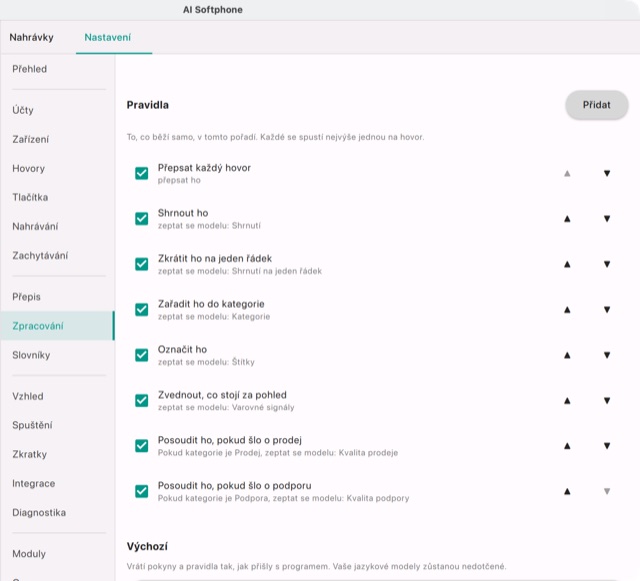Go to Nahrávání settings

tap(58, 227)
